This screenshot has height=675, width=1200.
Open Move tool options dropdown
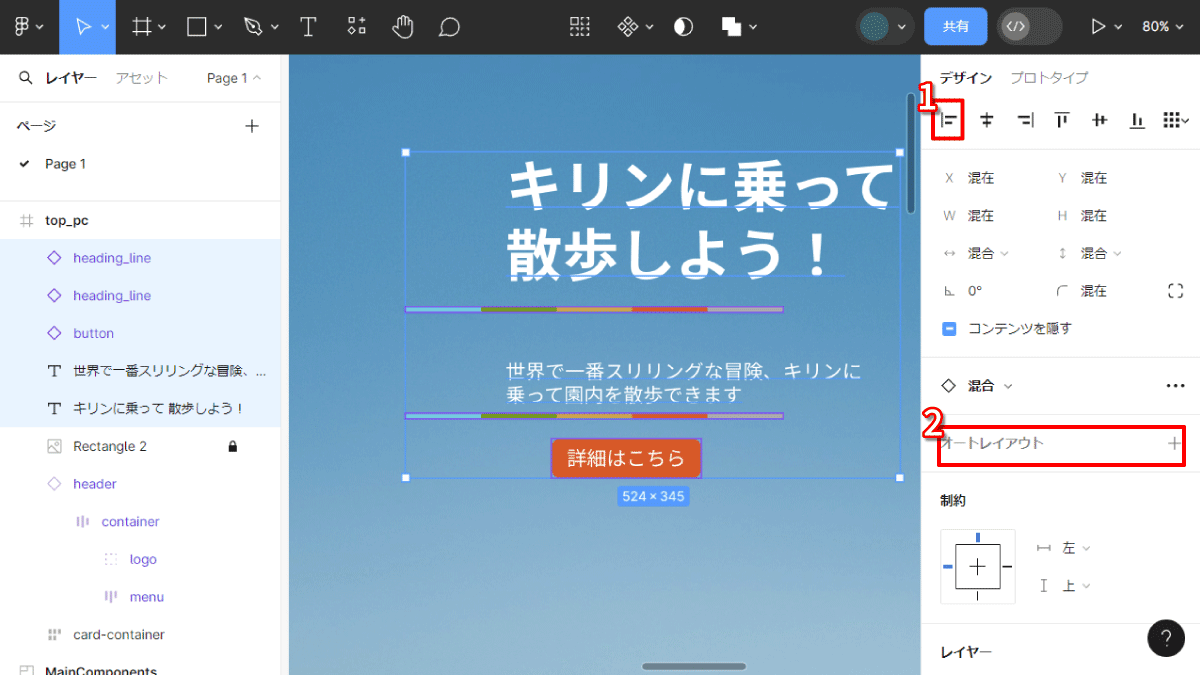coord(105,27)
